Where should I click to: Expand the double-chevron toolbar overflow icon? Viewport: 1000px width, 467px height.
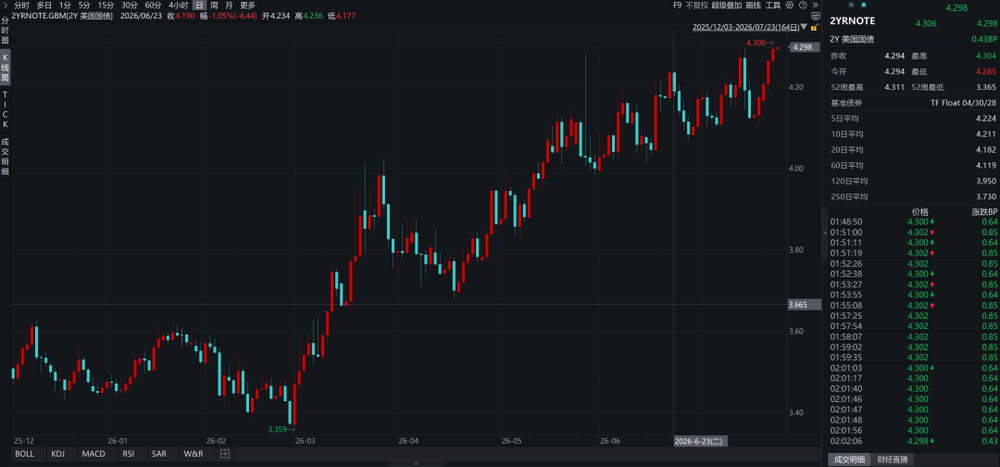pyautogui.click(x=815, y=4)
